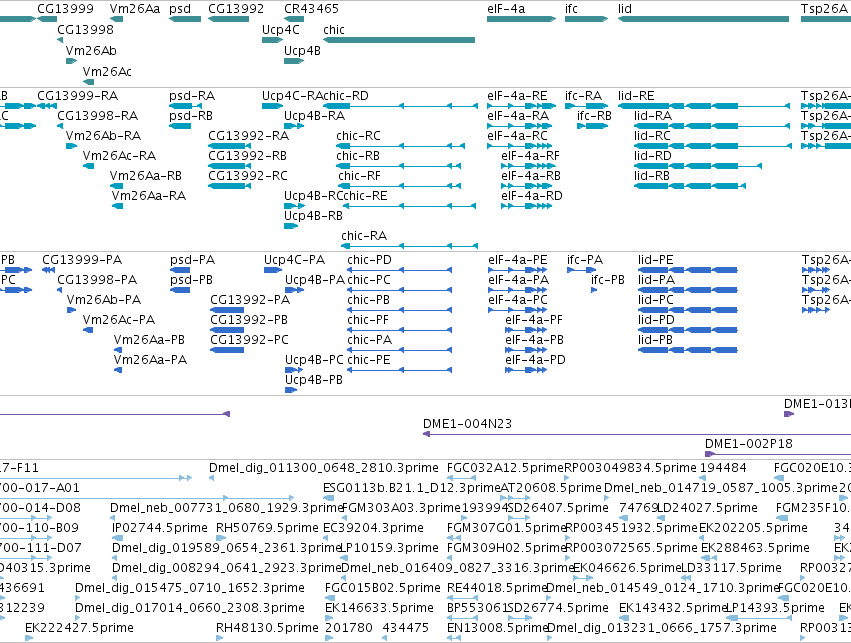Click the CR43465 gene label
The height and width of the screenshot is (643, 851).
click(312, 9)
